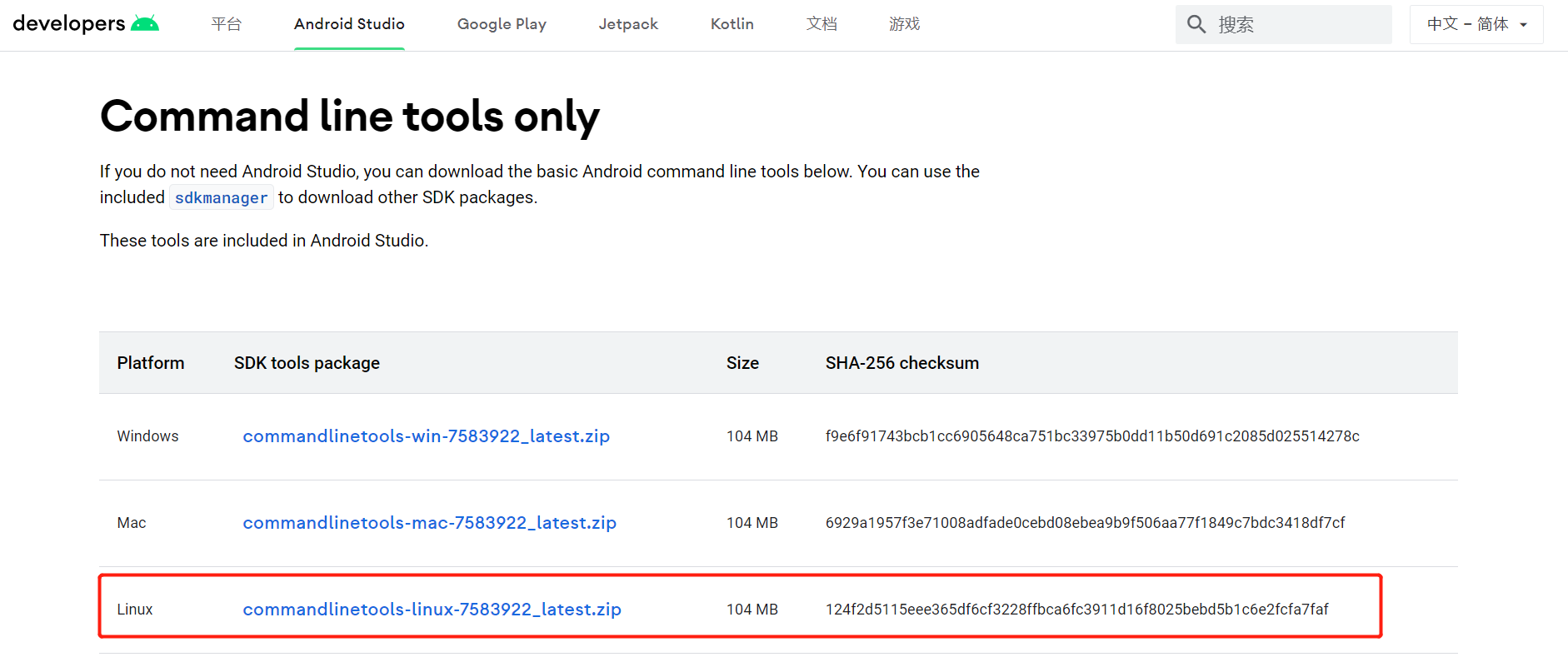
Task: Select the 游戏 navigation item
Action: [x=904, y=24]
